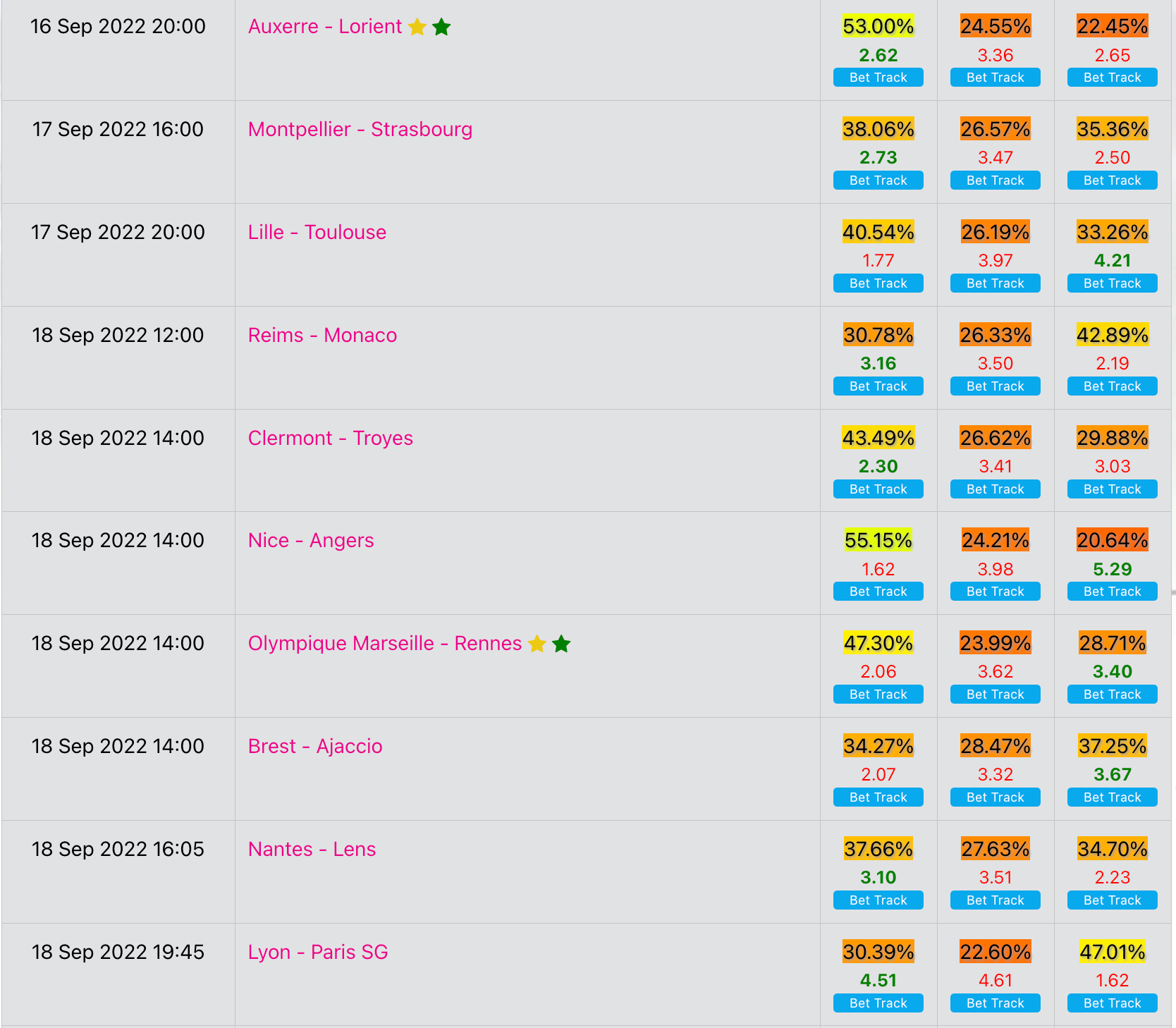Click Bet Track under 2.23 odds for Lens
This screenshot has height=1028, width=1176.
click(x=1113, y=900)
